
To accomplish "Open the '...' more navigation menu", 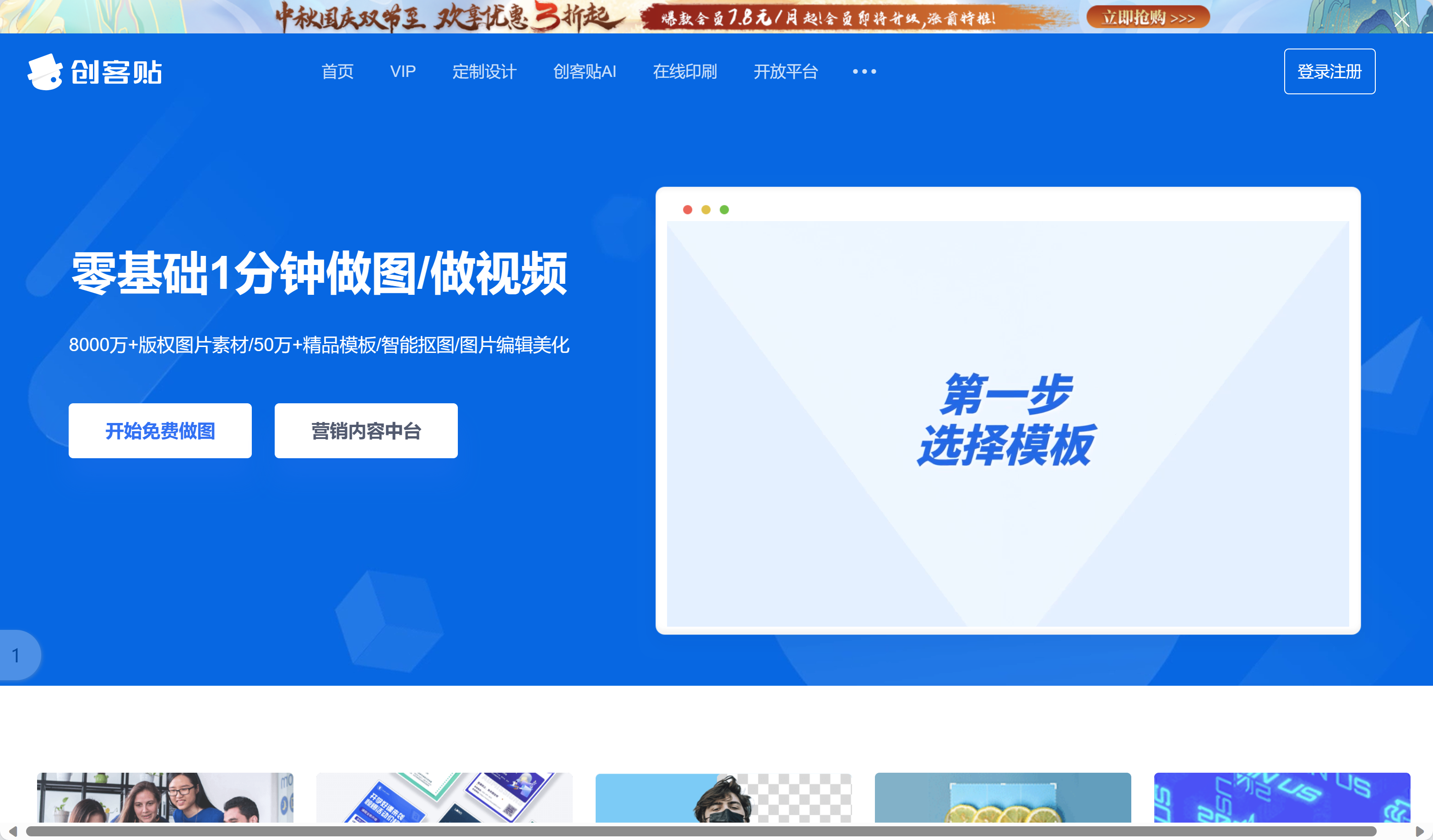I will click(x=864, y=72).
